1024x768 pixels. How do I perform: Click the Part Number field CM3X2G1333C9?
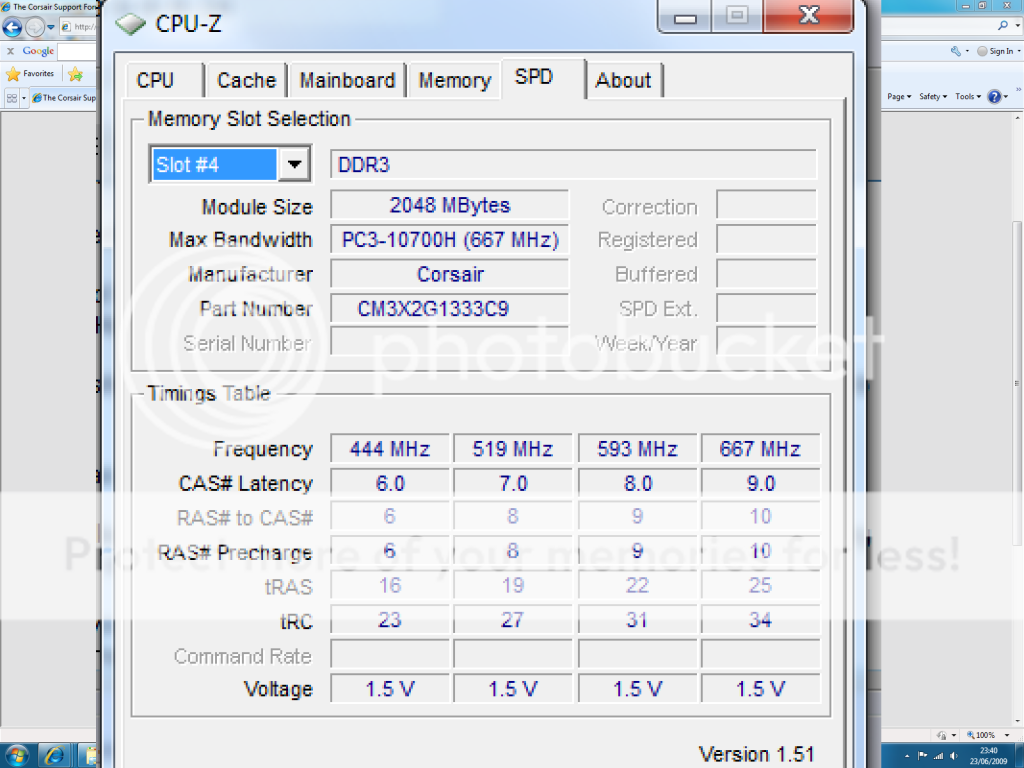coord(449,309)
